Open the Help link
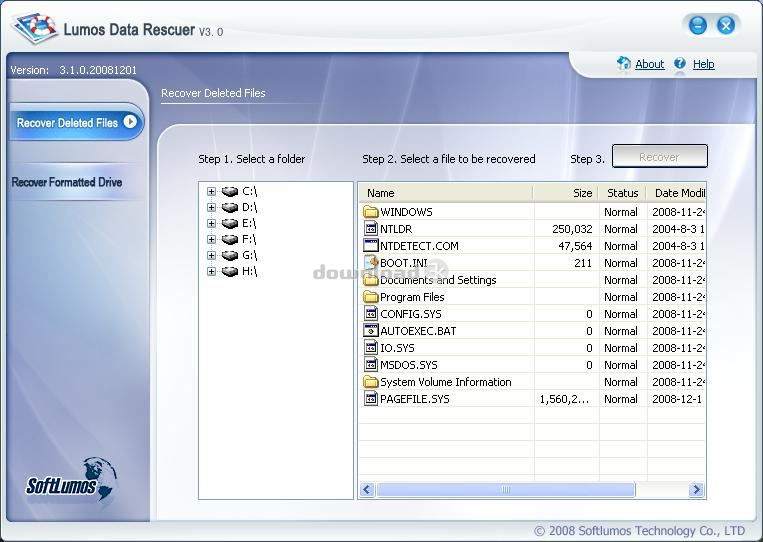This screenshot has height=542, width=763. (704, 64)
